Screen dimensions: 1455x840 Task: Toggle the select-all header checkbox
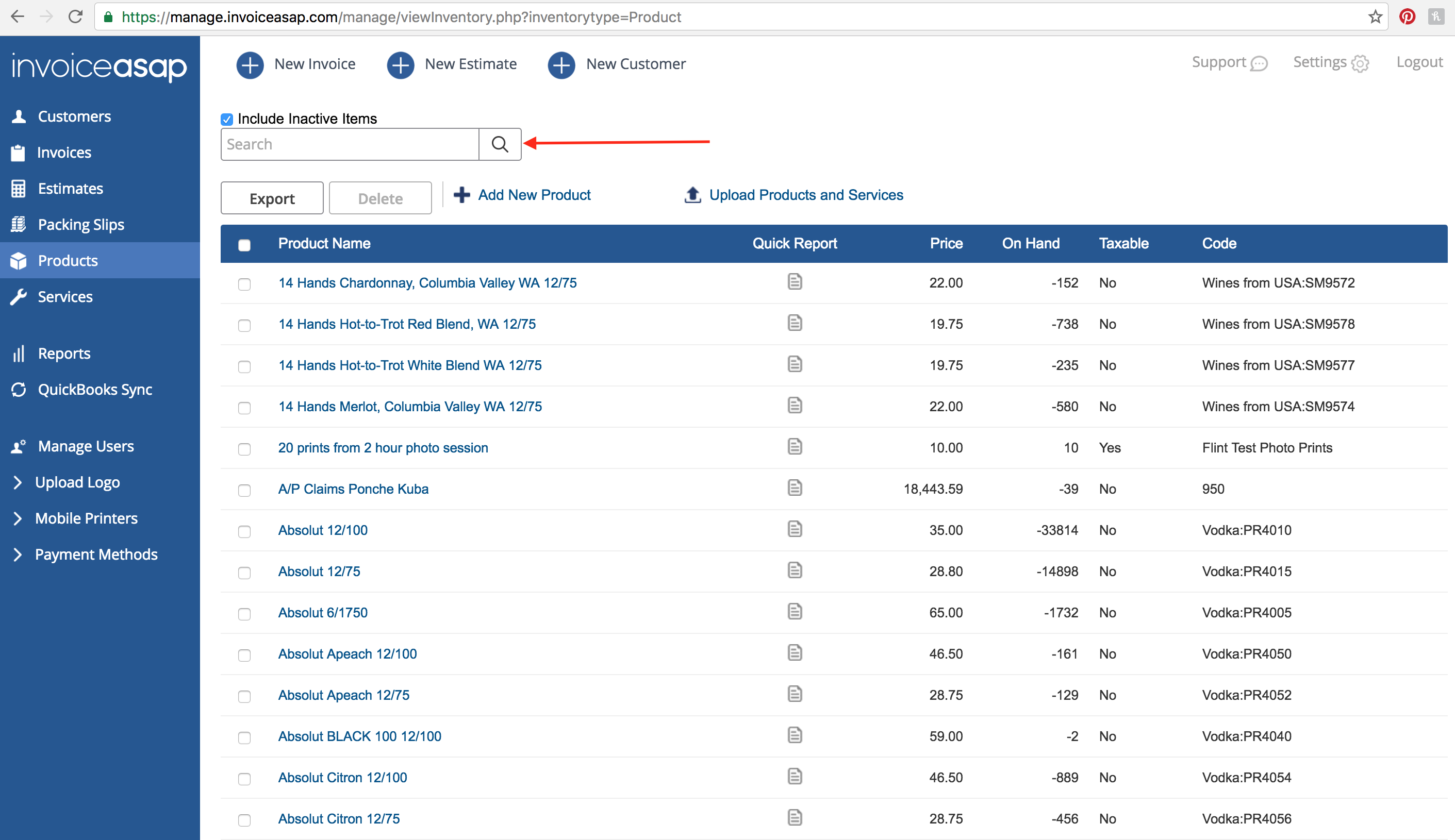(244, 245)
